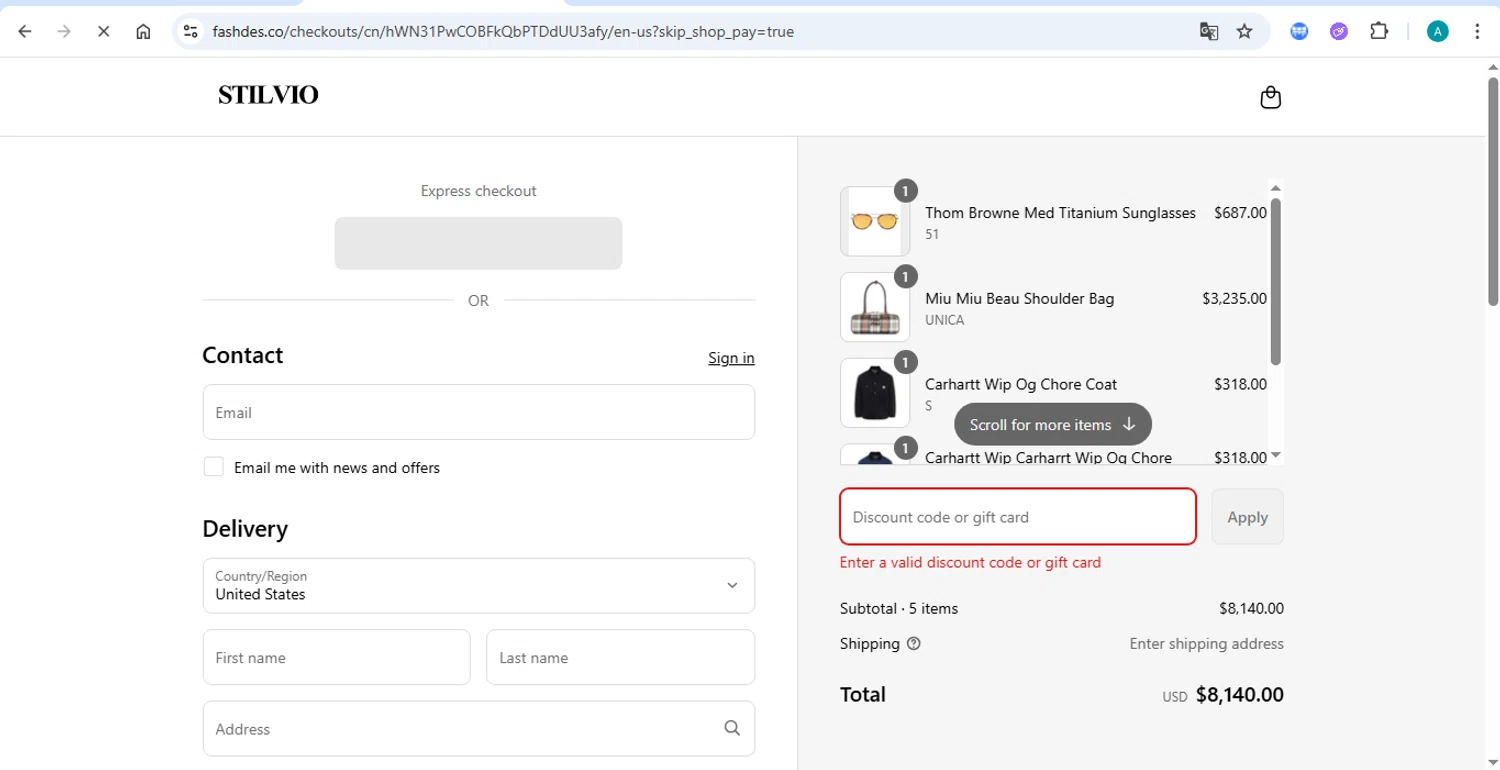The width and height of the screenshot is (1500, 770).
Task: Focus the Last name field
Action: (620, 657)
